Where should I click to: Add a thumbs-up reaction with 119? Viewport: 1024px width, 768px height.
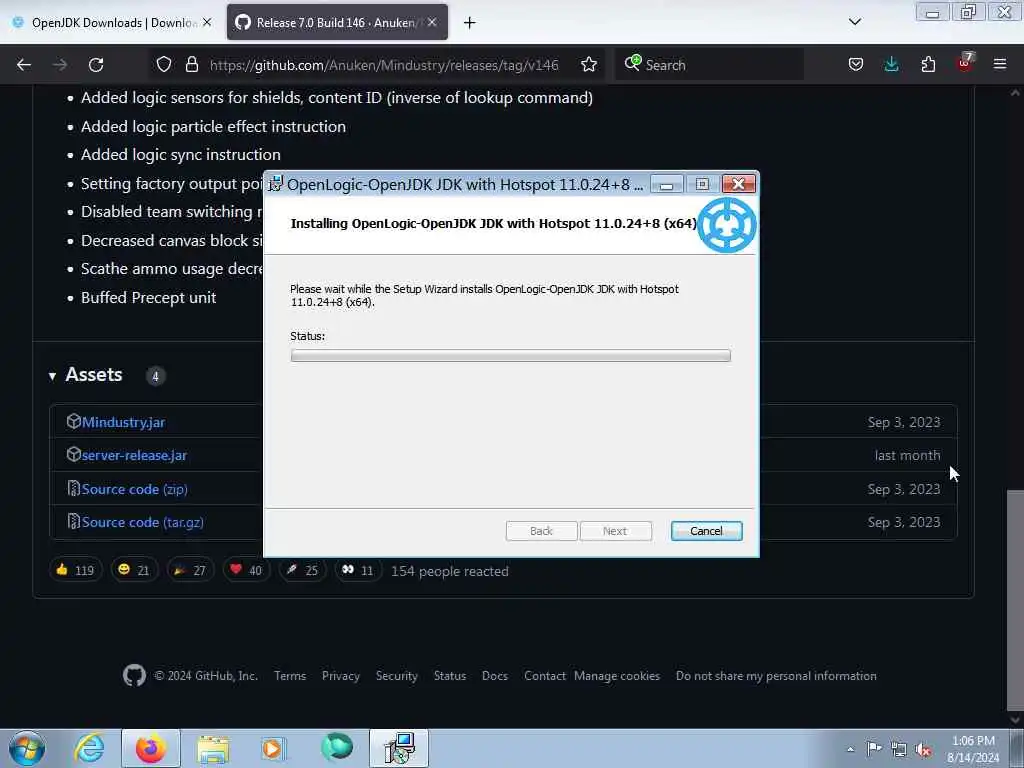pos(75,570)
